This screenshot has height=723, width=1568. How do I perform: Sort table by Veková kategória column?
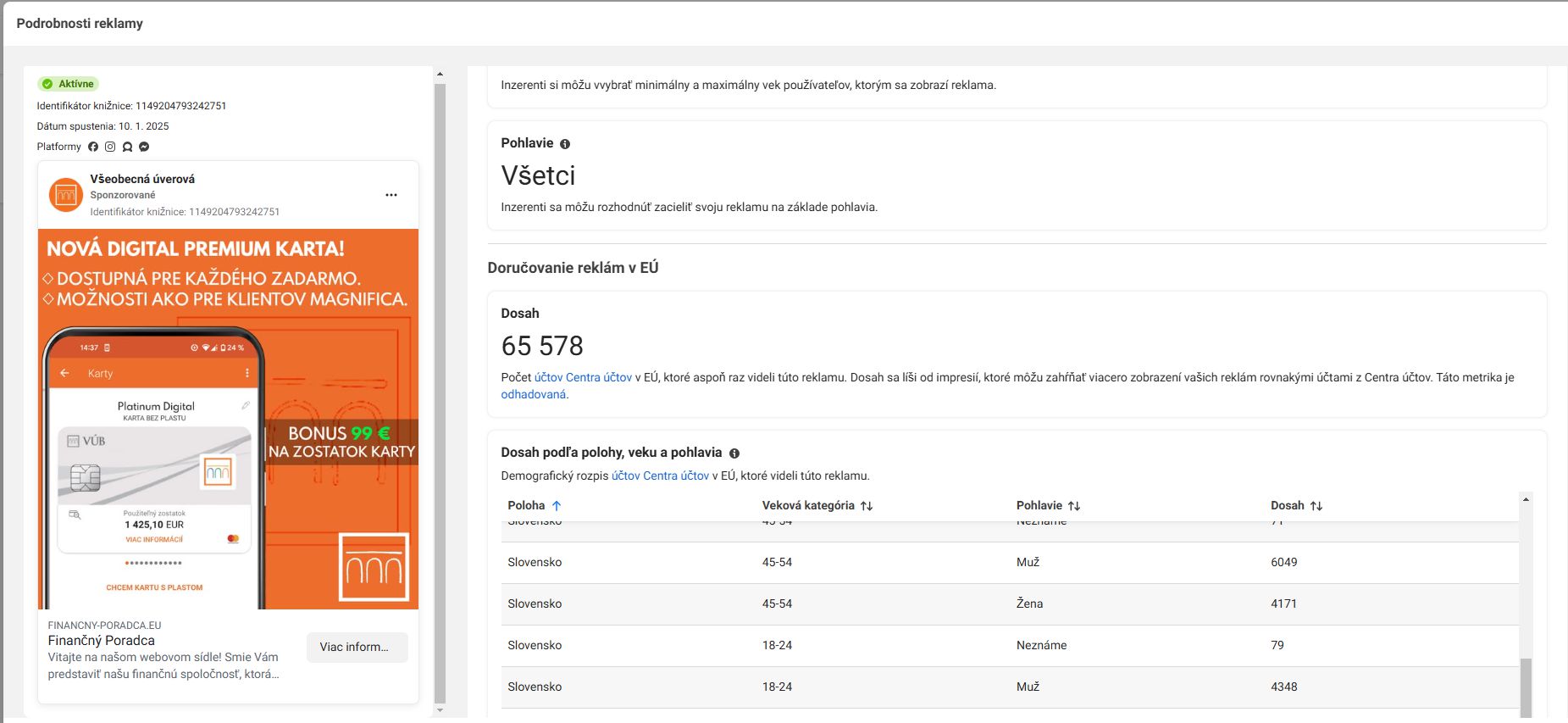(817, 505)
